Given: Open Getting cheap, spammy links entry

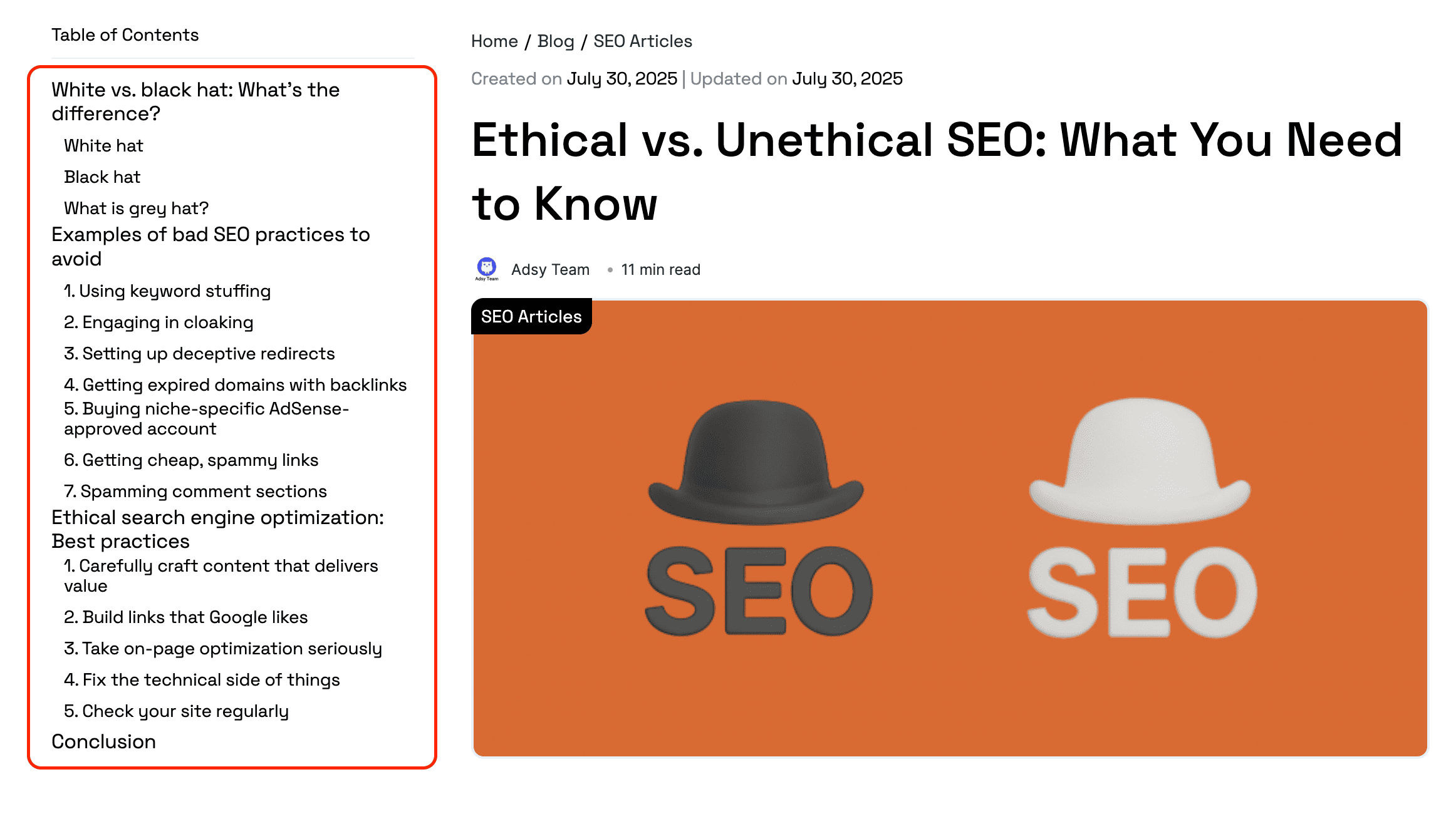Looking at the screenshot, I should click(x=191, y=460).
